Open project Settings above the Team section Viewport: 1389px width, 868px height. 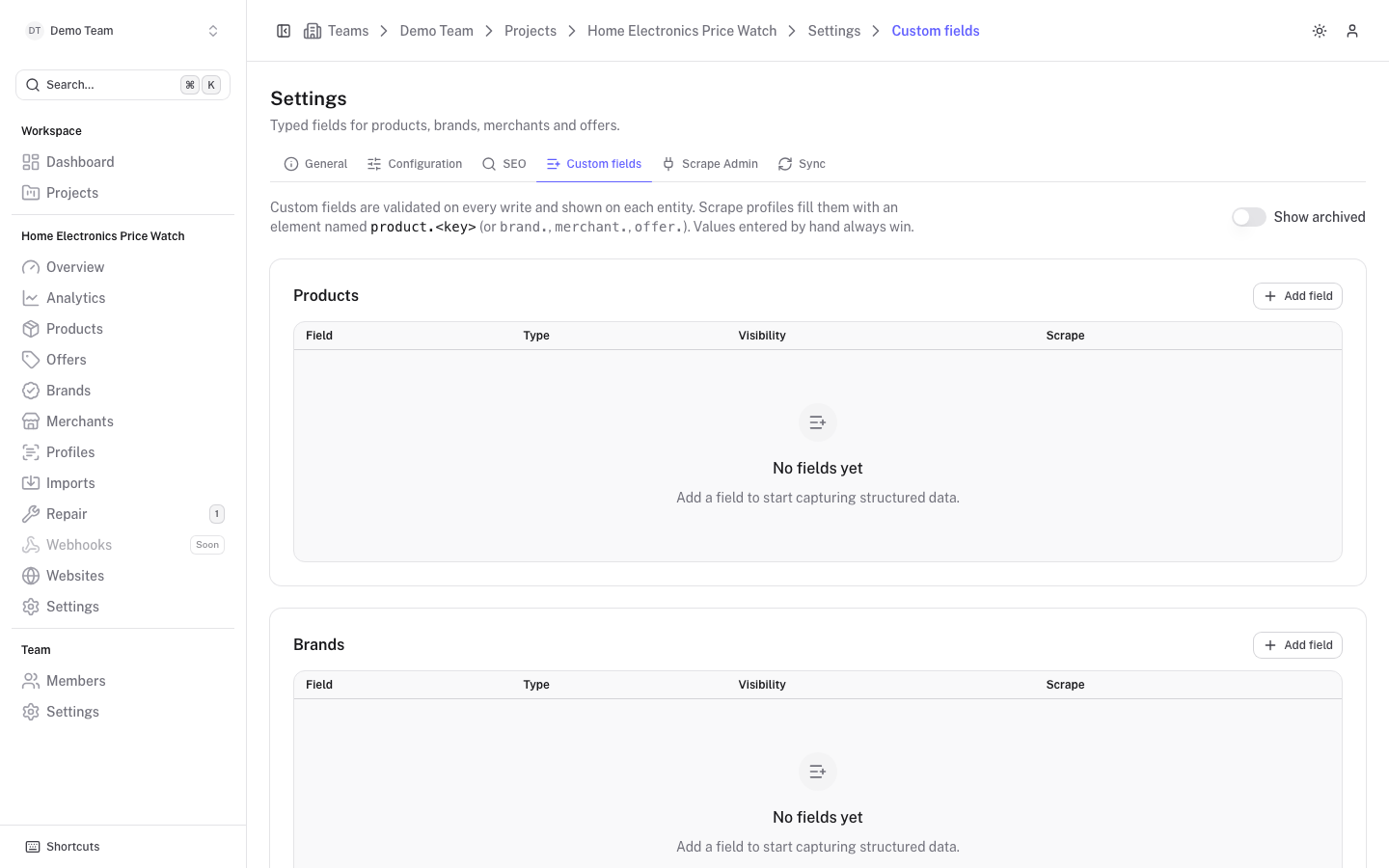tap(123, 607)
